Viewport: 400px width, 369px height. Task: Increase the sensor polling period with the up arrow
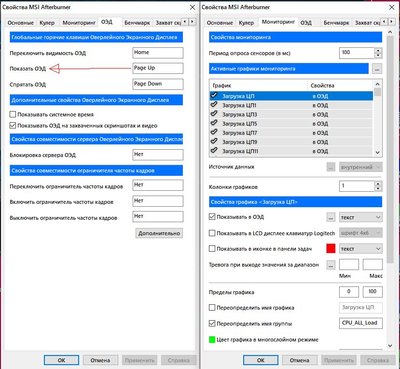pos(378,50)
